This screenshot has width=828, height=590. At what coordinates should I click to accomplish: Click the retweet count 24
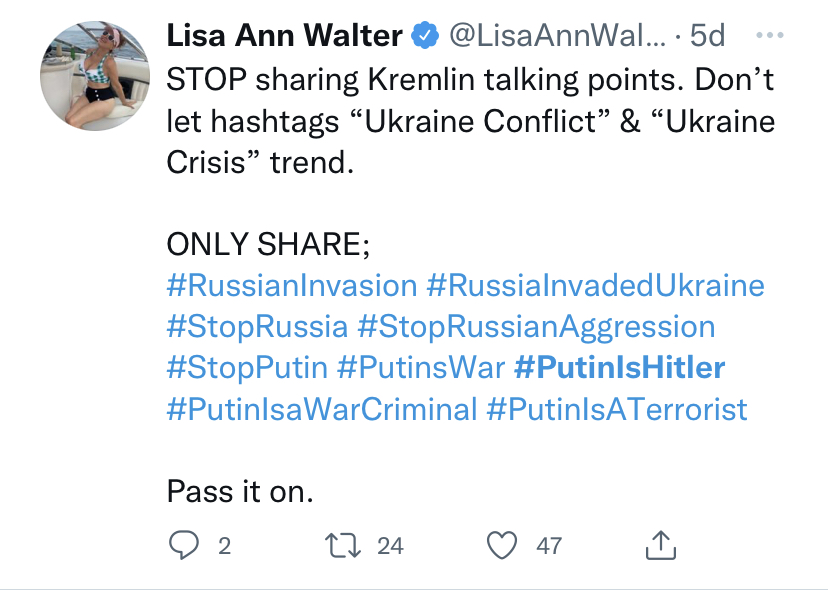(x=390, y=546)
